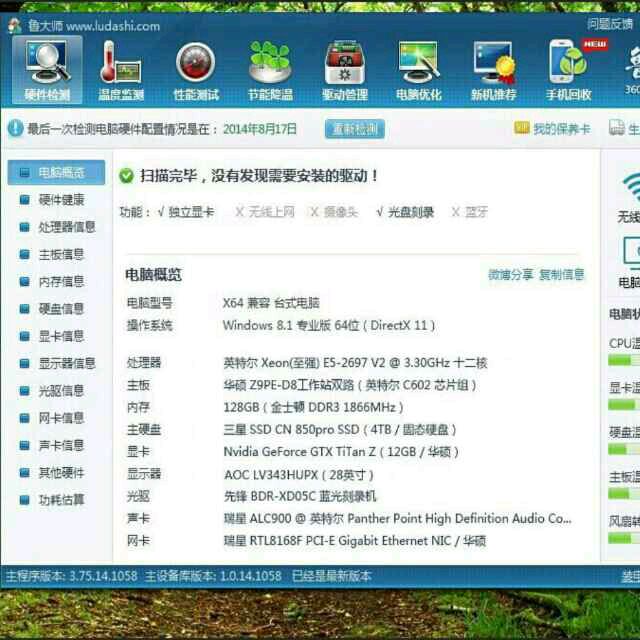This screenshot has height=640, width=640.
Task: Click the Xeon E5-2697 V2 processor value
Action: point(355,363)
